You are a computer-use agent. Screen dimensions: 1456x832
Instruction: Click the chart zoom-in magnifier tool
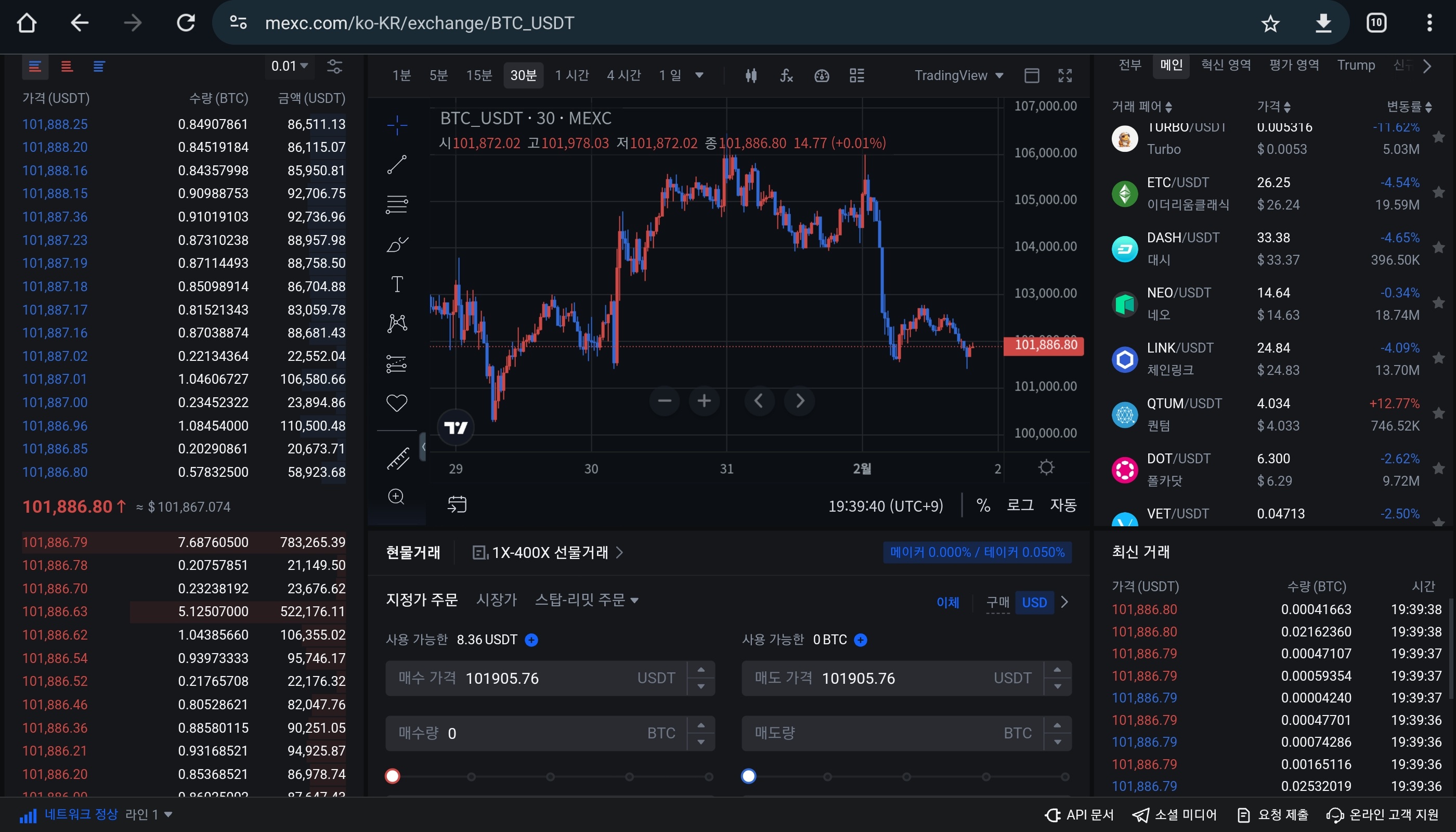click(x=397, y=497)
